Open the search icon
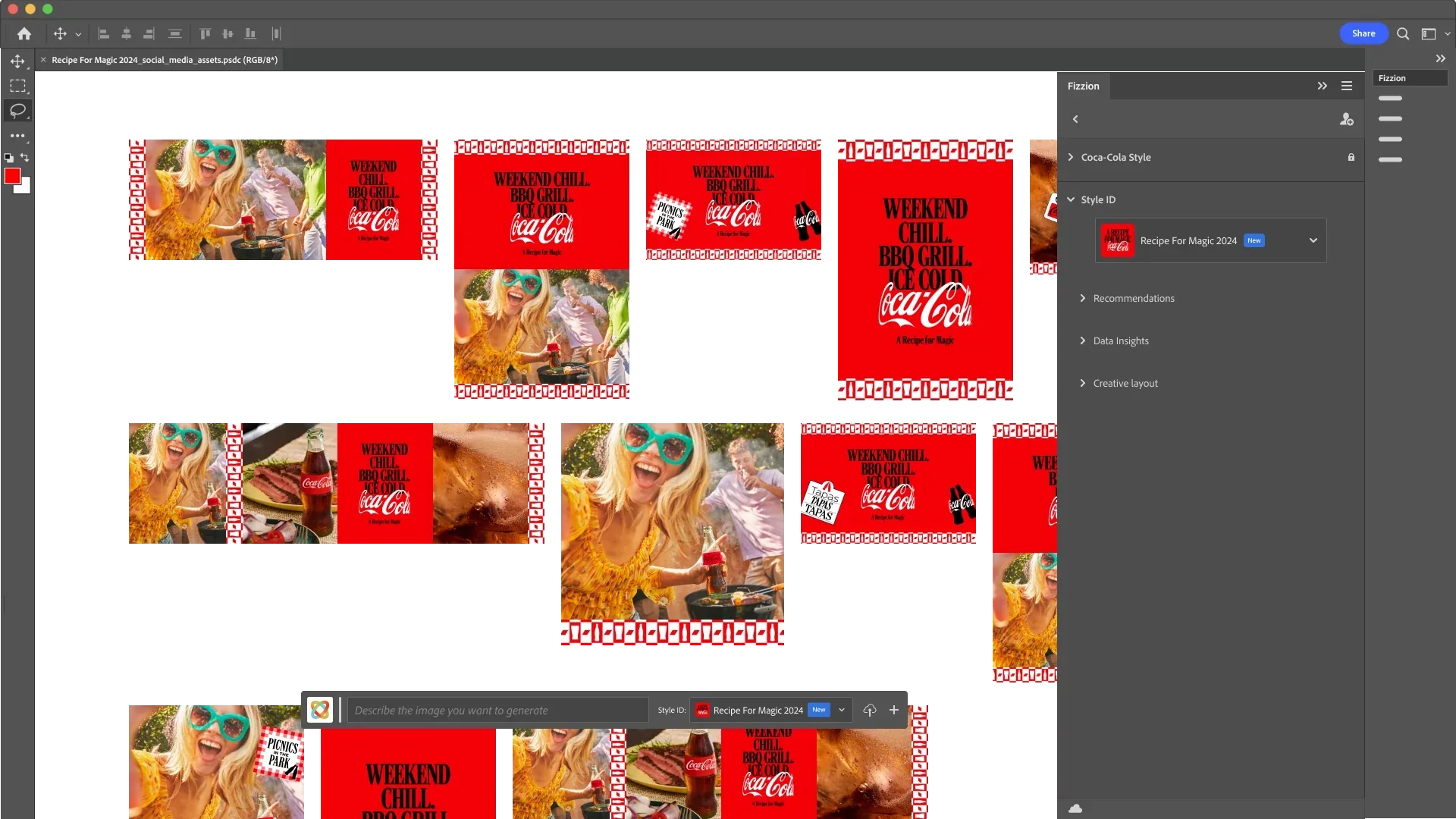This screenshot has height=819, width=1456. click(x=1403, y=33)
